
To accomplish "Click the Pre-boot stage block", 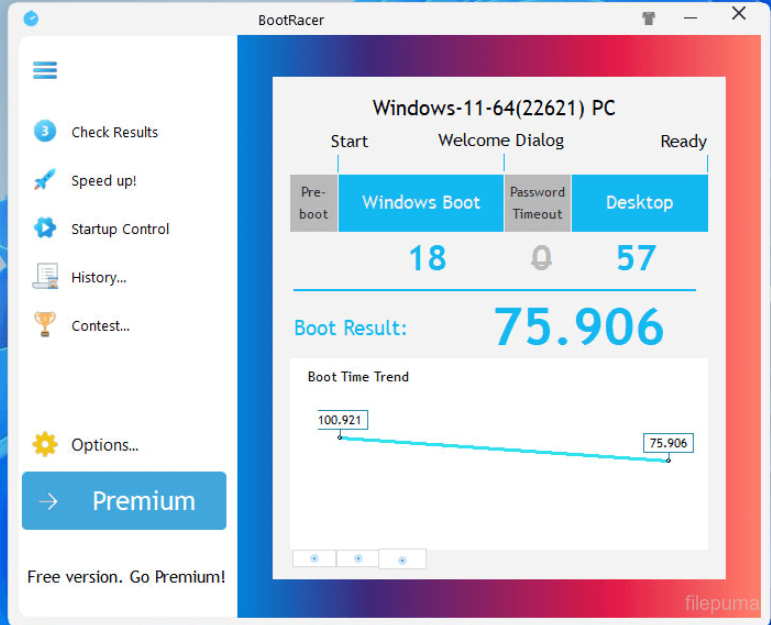I will pos(314,203).
